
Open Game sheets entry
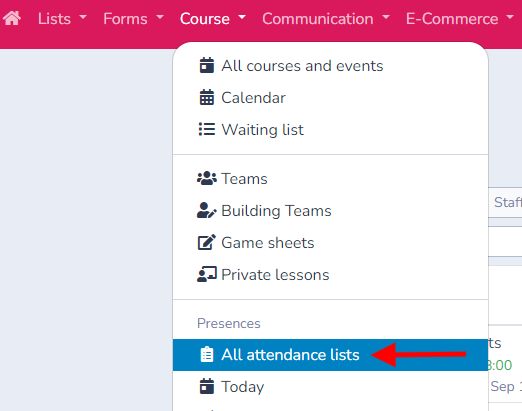click(330, 243)
